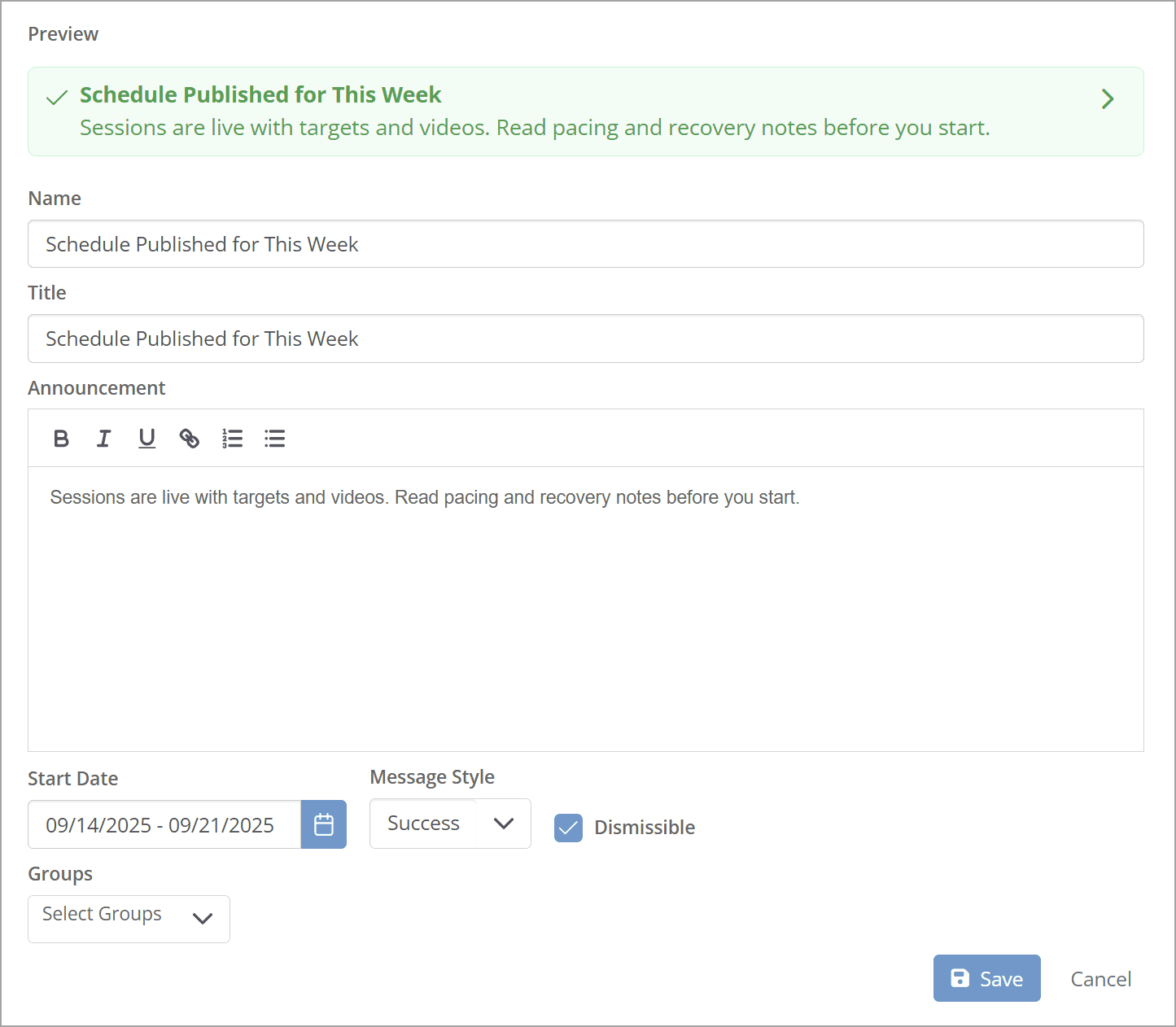Image resolution: width=1176 pixels, height=1027 pixels.
Task: Insert a bulleted list
Action: [x=275, y=439]
